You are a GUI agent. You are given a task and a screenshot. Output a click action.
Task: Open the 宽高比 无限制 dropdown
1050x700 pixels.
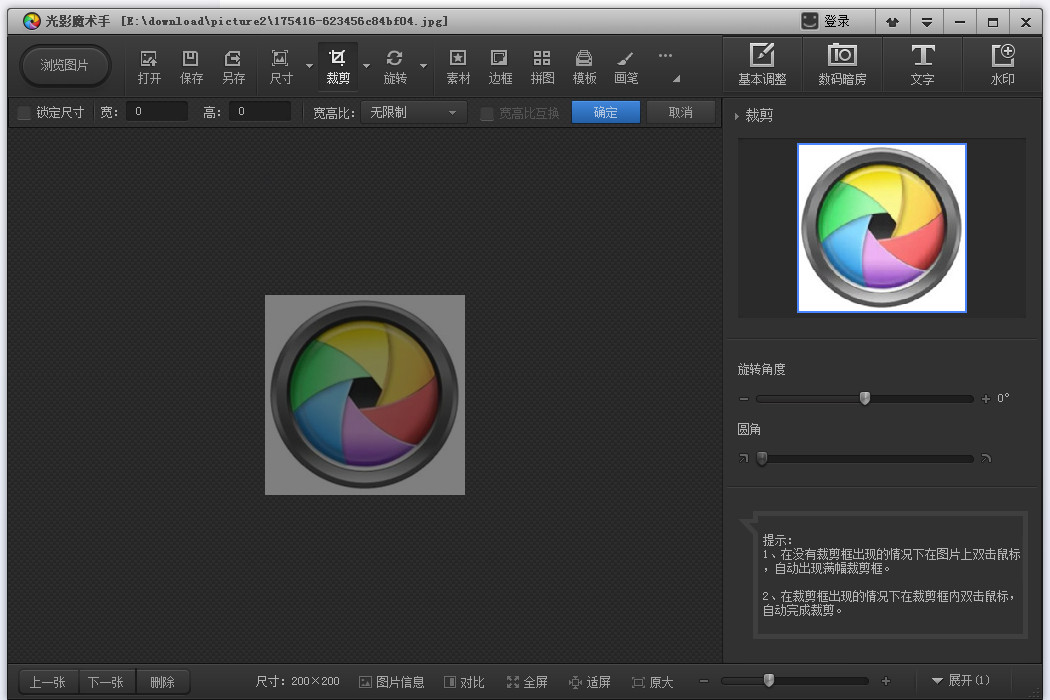[x=412, y=112]
